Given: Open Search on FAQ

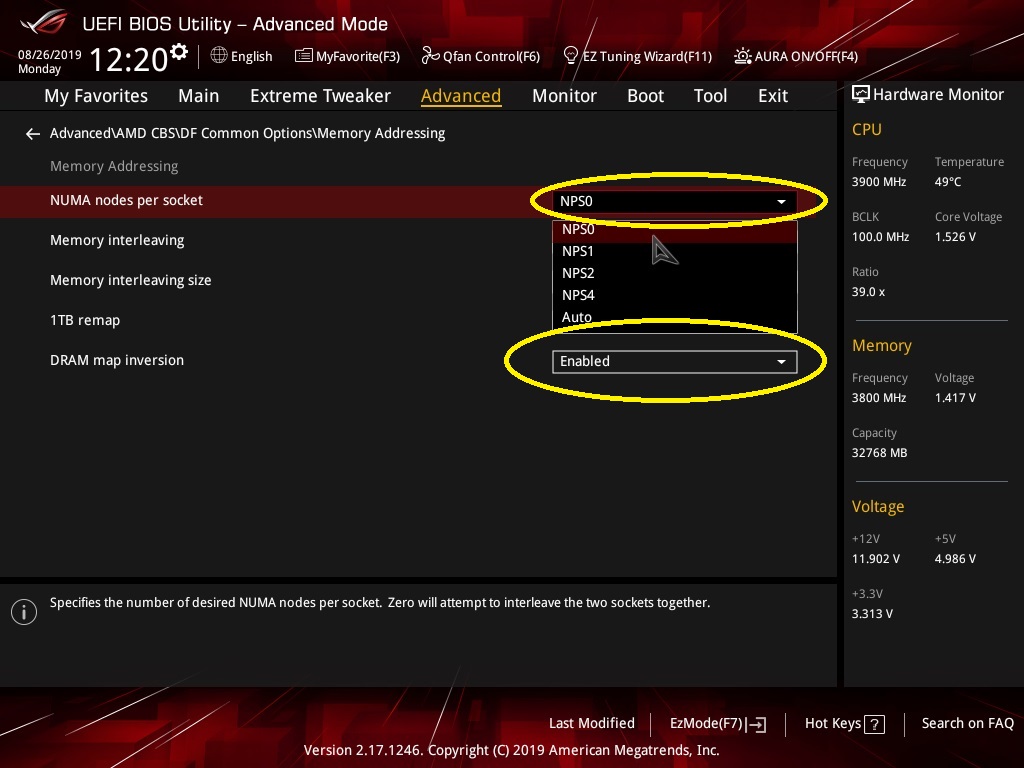Looking at the screenshot, I should [967, 724].
